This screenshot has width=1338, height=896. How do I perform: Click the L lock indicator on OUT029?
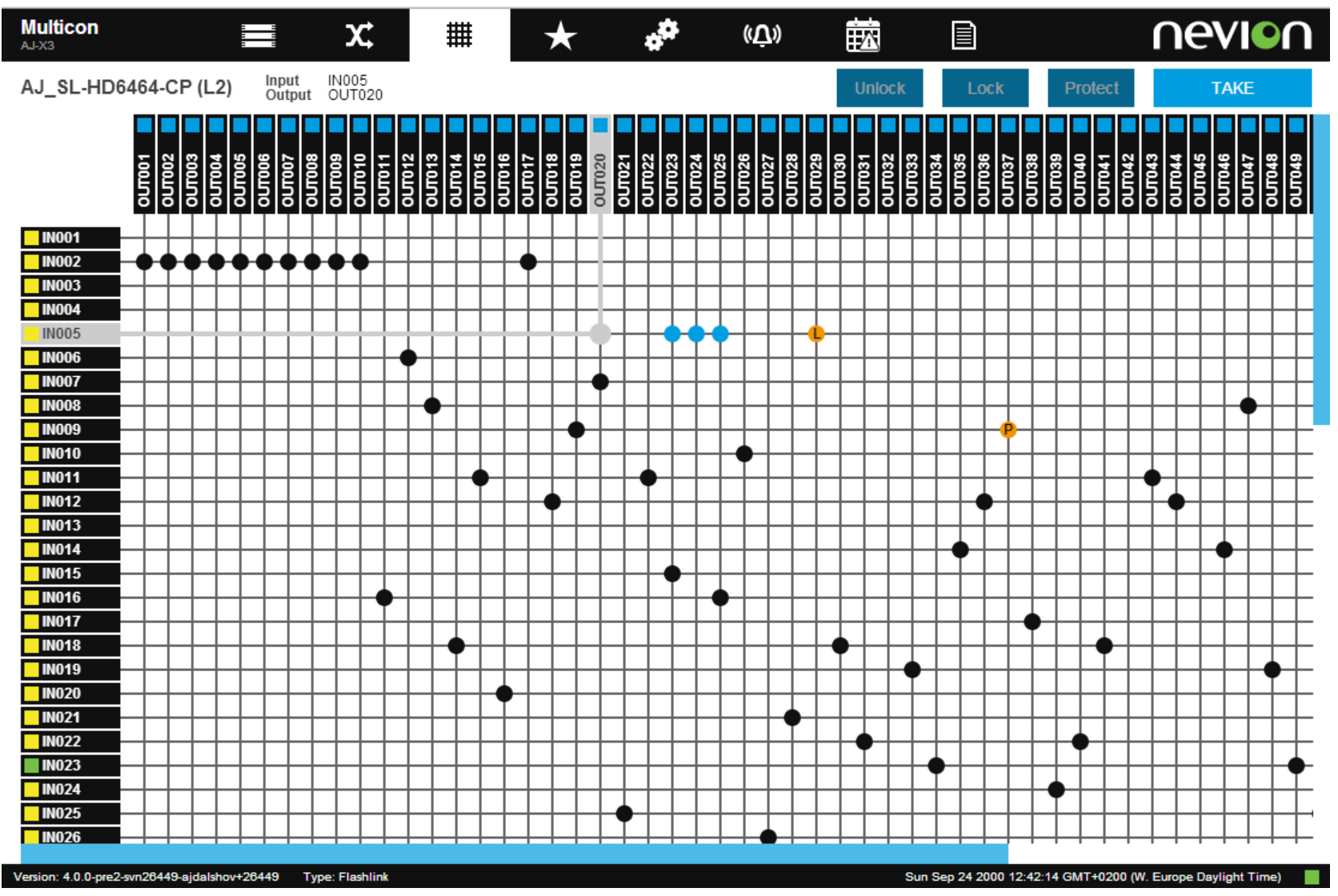(x=816, y=335)
